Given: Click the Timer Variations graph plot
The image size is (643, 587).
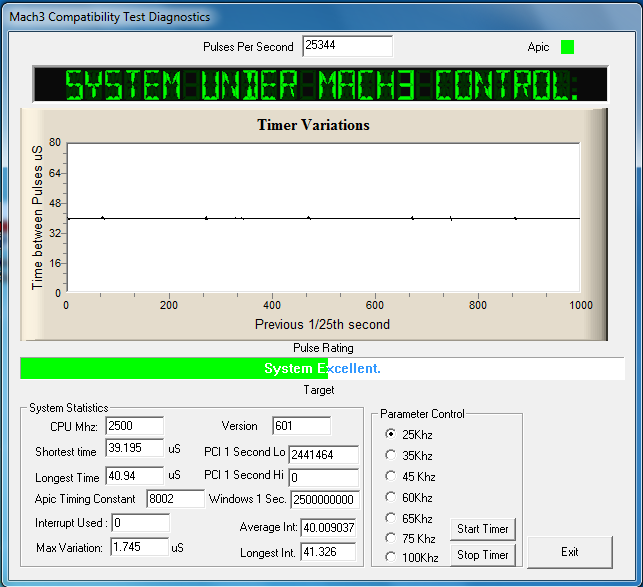Looking at the screenshot, I should click(324, 217).
